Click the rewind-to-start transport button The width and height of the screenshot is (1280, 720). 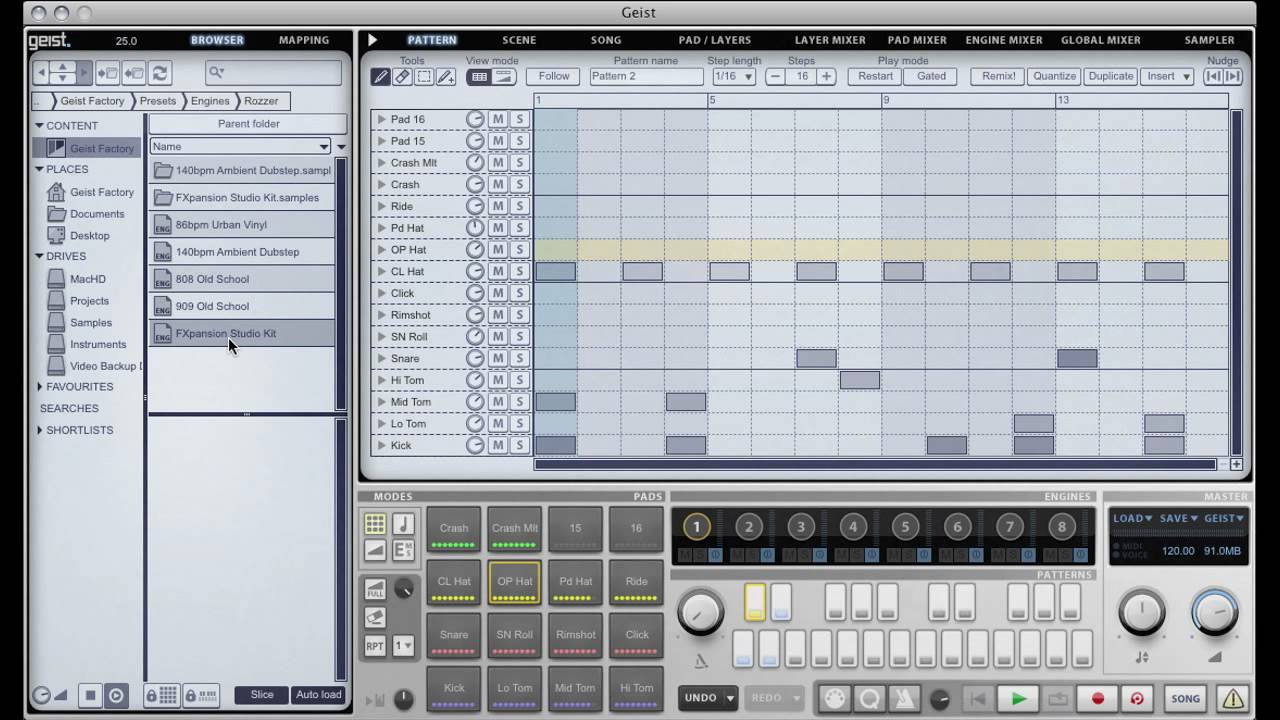(x=979, y=699)
